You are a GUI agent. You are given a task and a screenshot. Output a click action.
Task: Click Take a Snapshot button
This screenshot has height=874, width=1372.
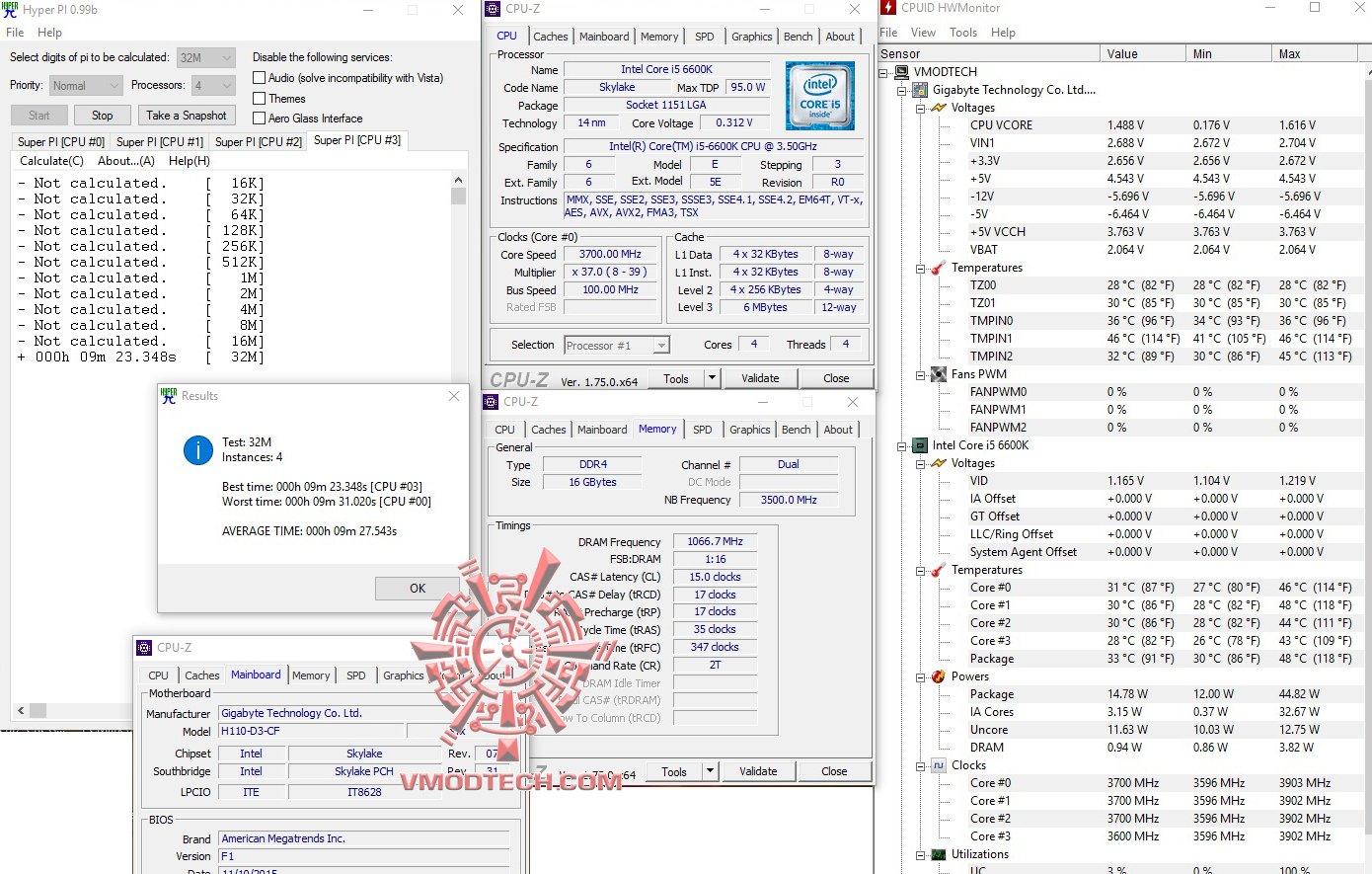[x=187, y=116]
